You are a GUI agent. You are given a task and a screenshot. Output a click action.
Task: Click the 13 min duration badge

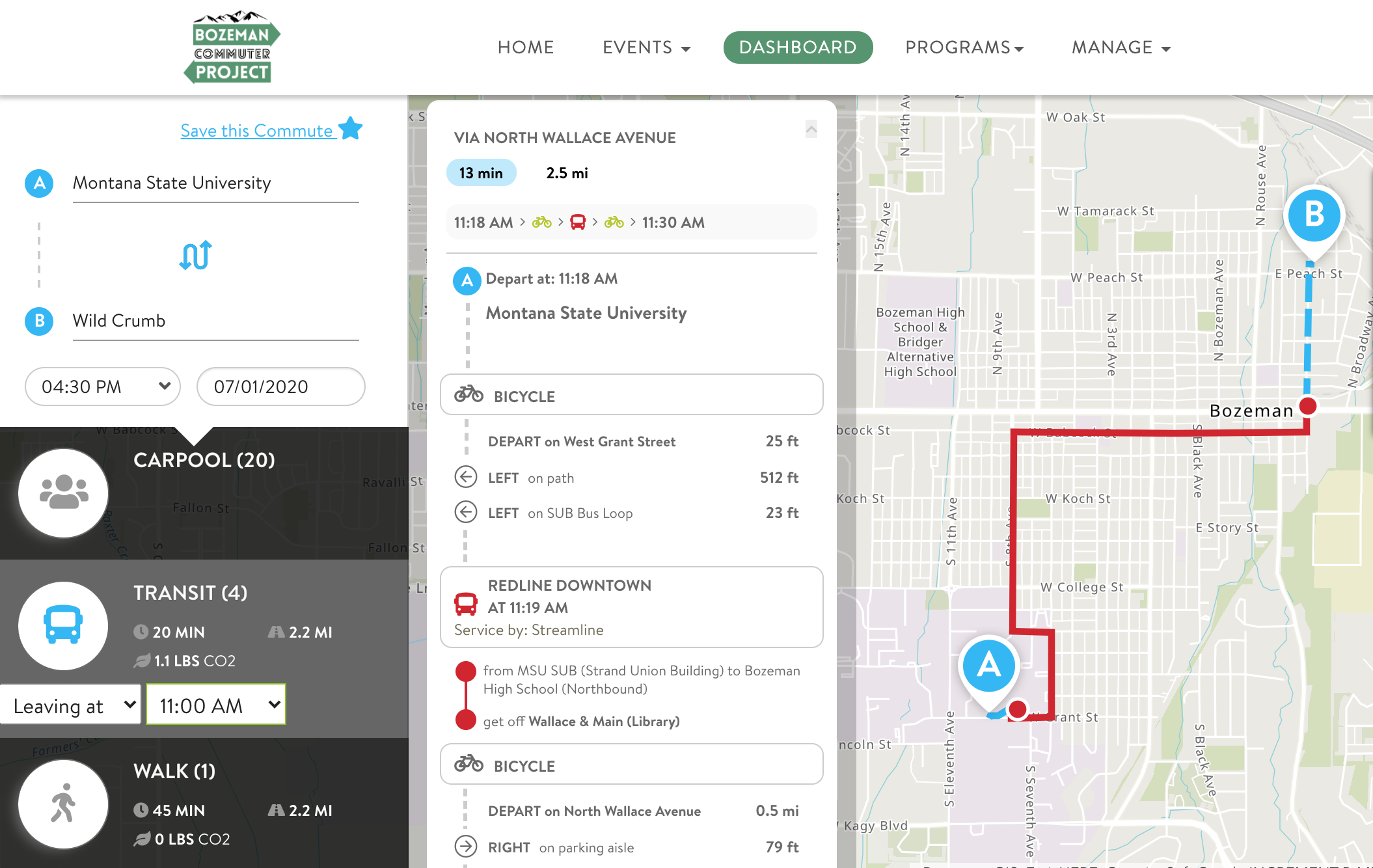pos(481,173)
